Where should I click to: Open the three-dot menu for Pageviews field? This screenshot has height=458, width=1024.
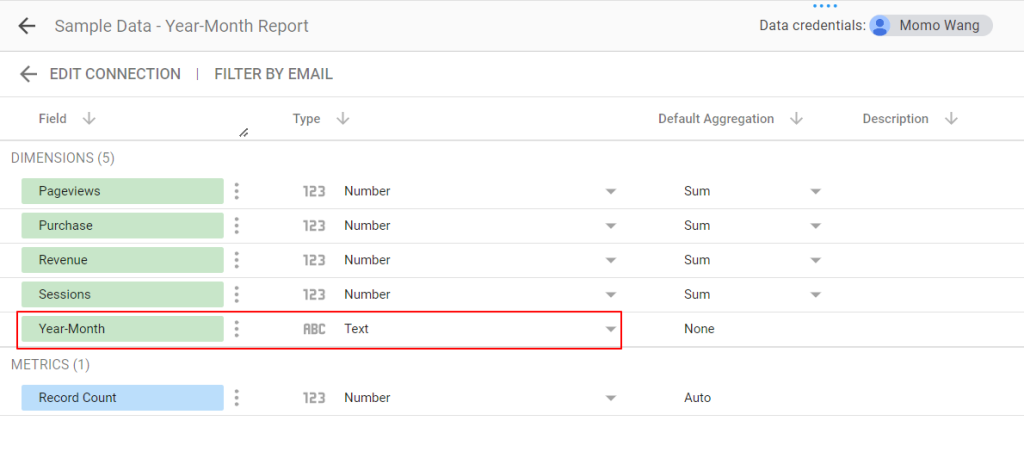coord(236,191)
